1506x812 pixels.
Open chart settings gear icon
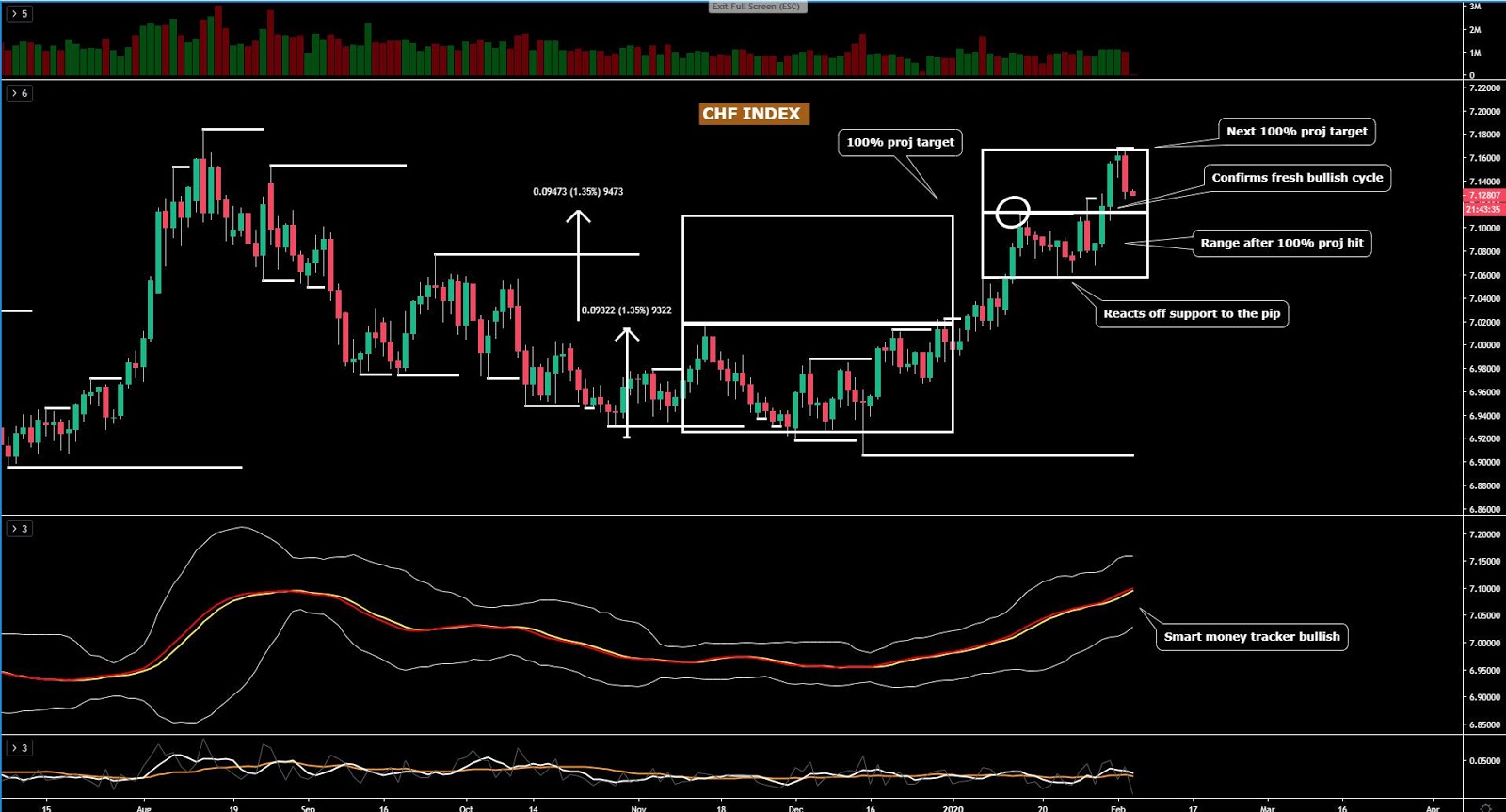(1486, 807)
